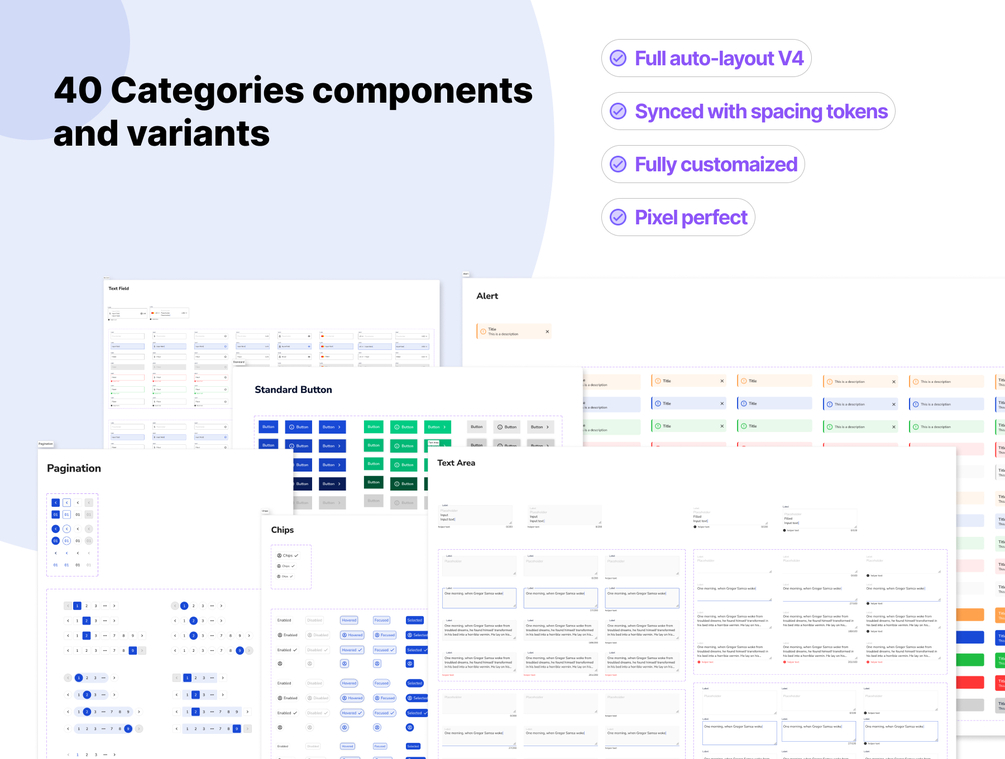Select the Synced with spacing tokens pill
This screenshot has height=759, width=1005.
[748, 112]
